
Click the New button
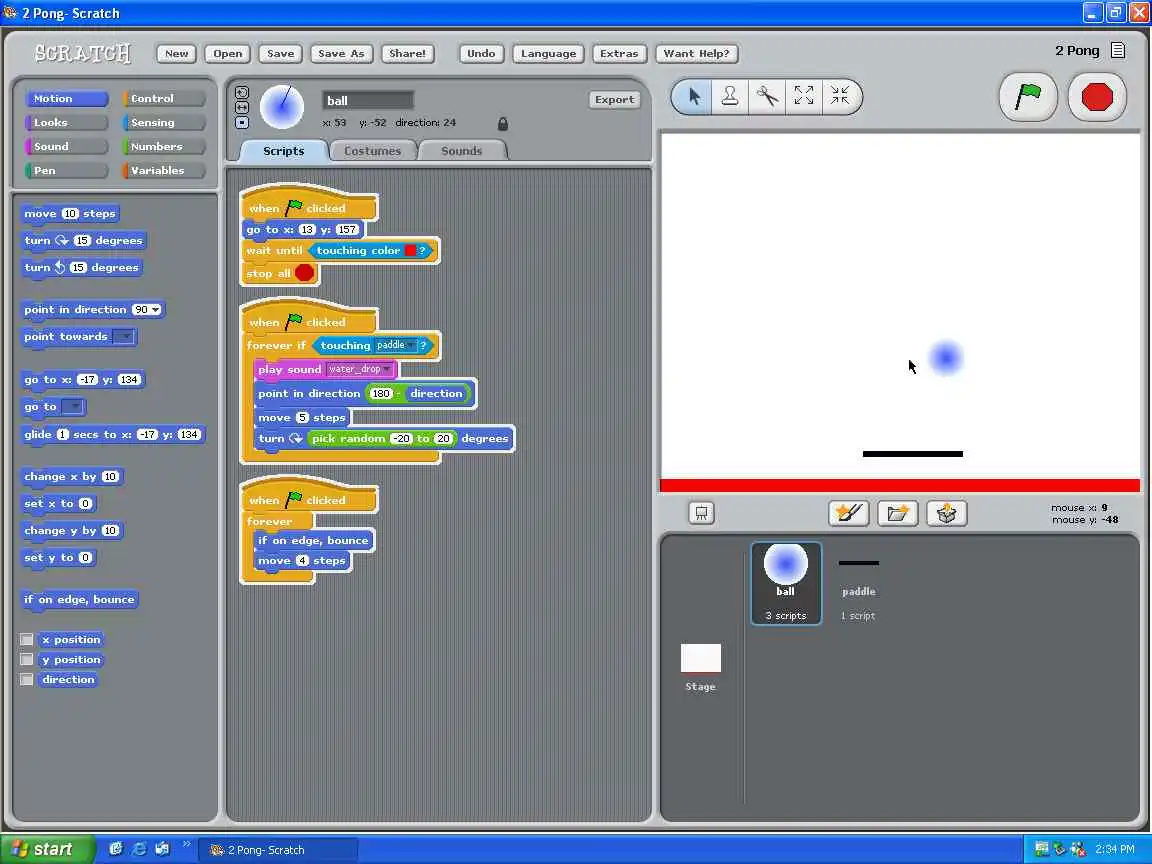pos(176,54)
